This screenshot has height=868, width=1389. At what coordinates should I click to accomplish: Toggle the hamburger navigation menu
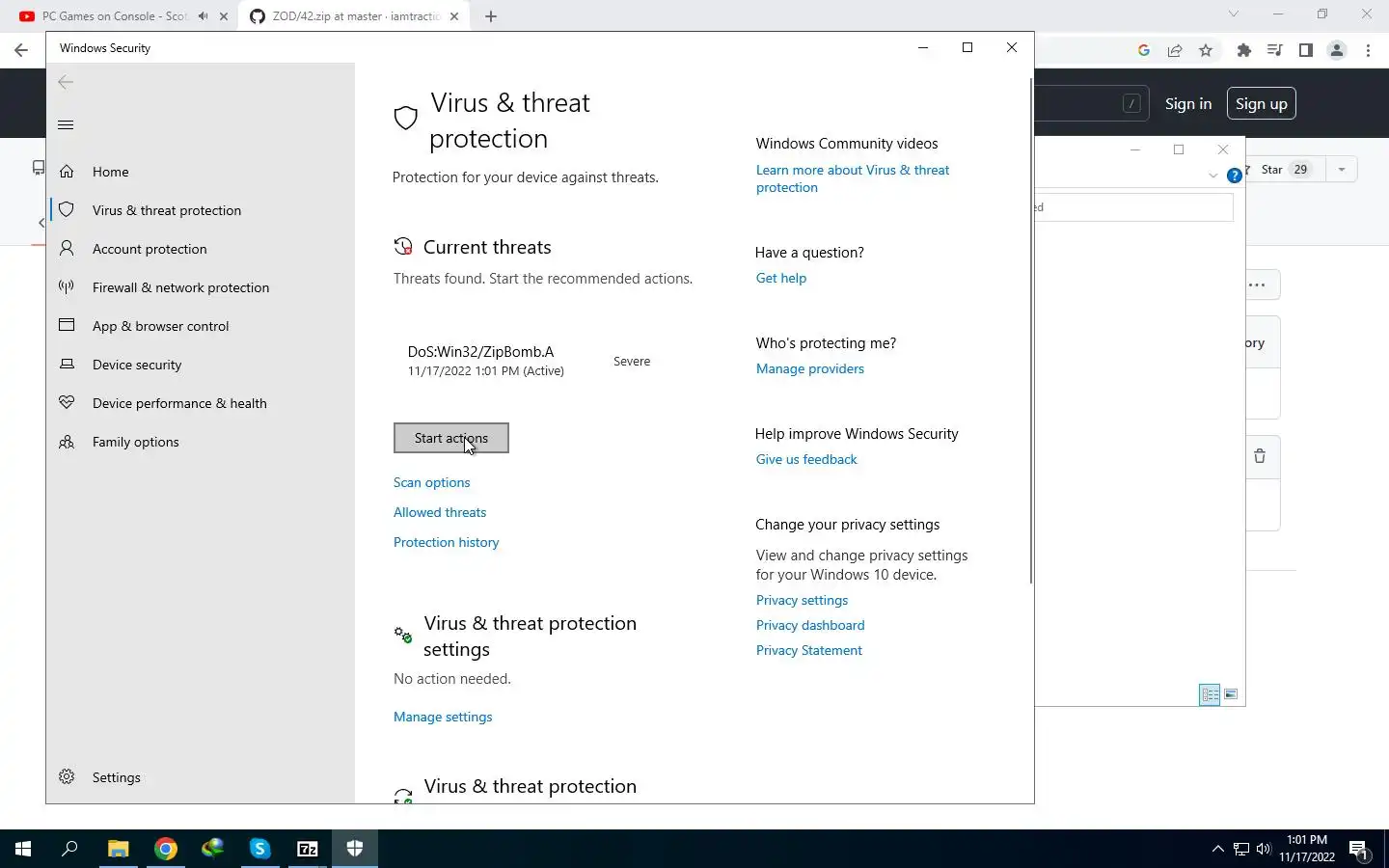66,124
